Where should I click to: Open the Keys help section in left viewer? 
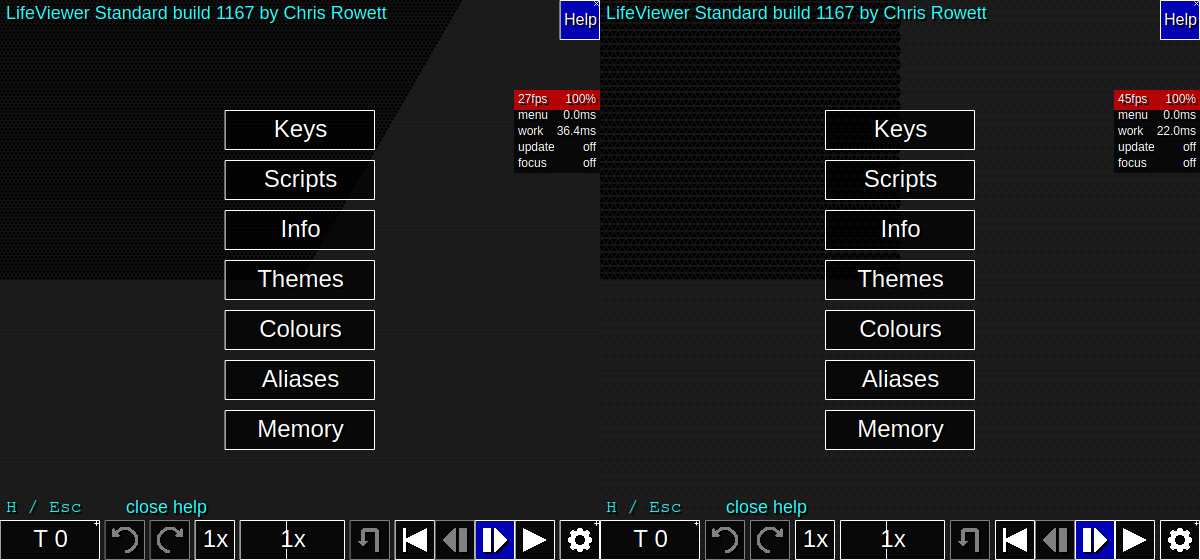tap(300, 130)
